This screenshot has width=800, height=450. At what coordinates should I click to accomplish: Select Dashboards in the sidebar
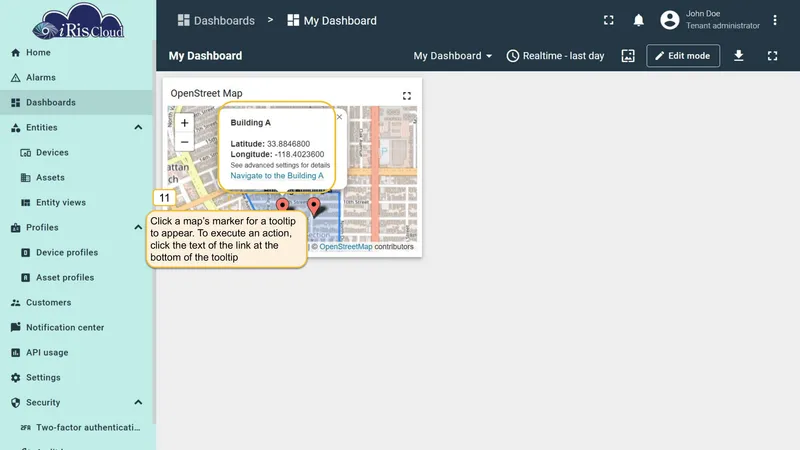77,103
